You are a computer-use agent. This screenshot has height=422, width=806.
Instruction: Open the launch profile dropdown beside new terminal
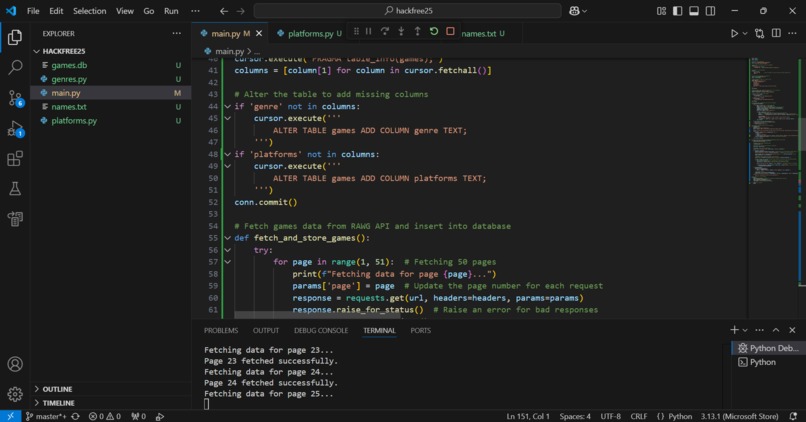(745, 330)
